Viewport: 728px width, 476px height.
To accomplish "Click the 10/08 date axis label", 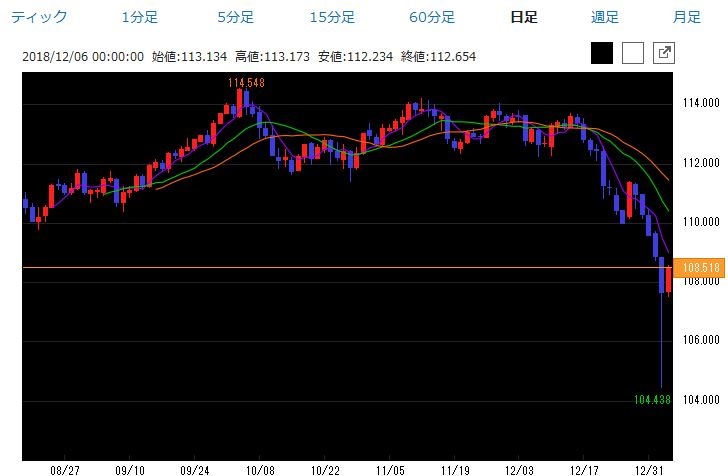I will [x=260, y=470].
